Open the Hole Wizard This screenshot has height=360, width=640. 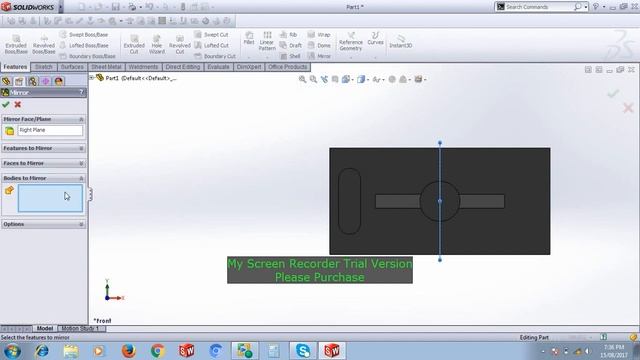(x=157, y=44)
